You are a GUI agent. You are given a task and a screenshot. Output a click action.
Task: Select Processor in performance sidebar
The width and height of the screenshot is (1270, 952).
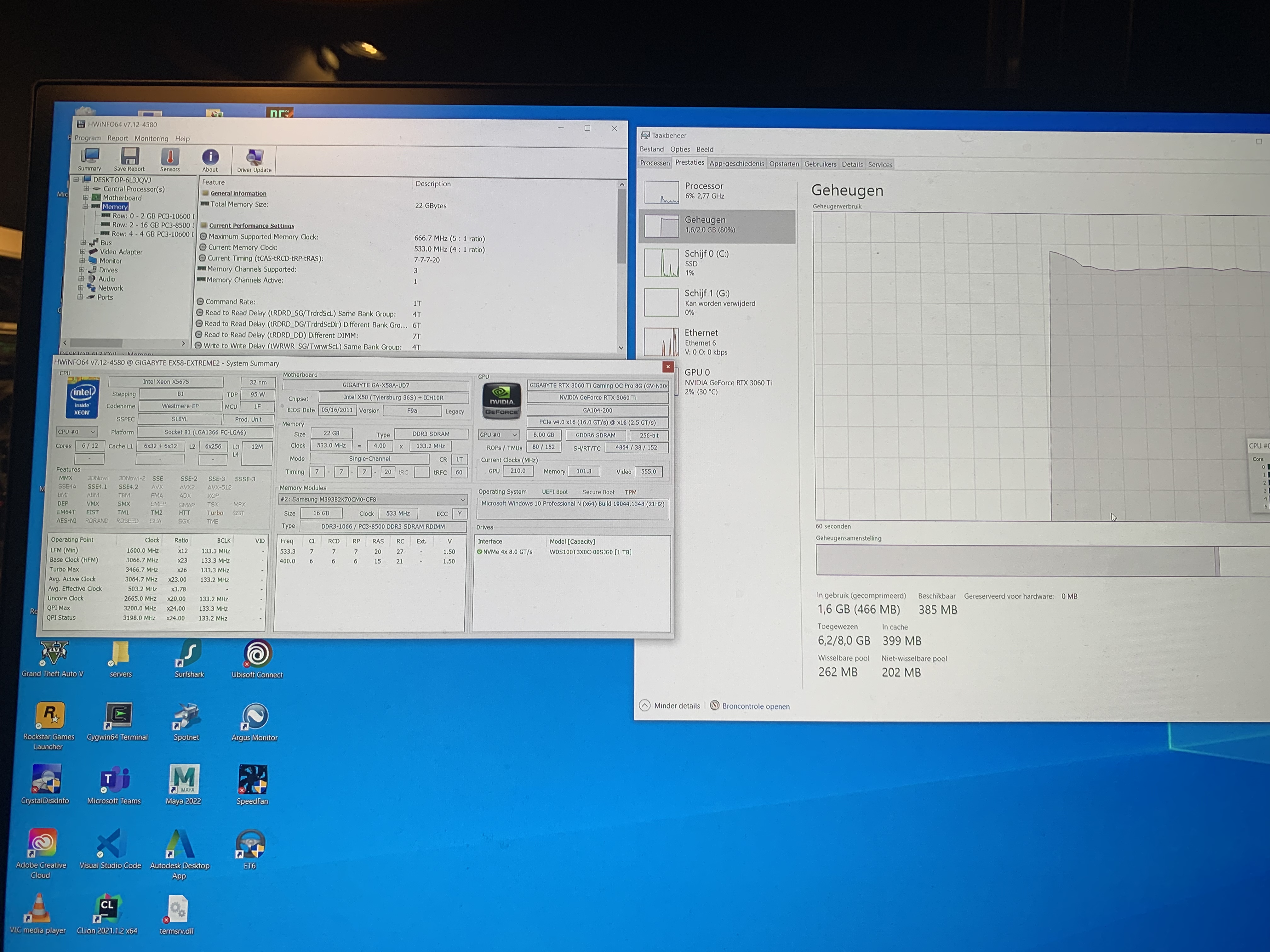point(717,192)
